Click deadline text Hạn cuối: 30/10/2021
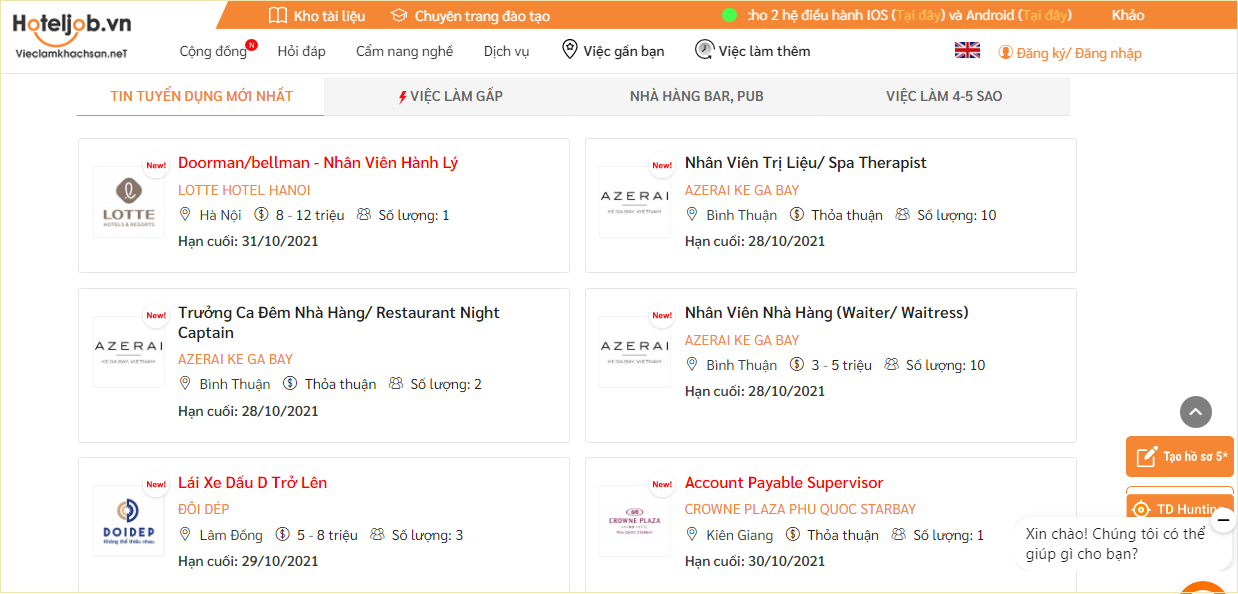Viewport: 1238px width, 594px height. point(755,561)
